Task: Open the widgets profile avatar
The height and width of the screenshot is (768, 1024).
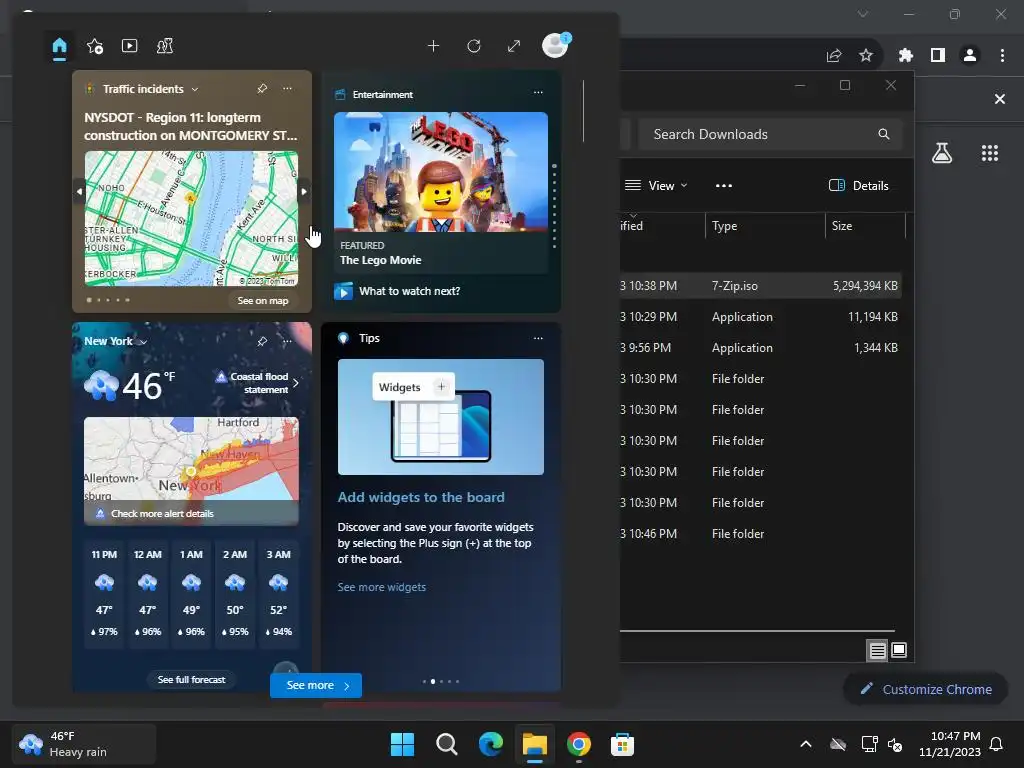Action: pyautogui.click(x=556, y=45)
